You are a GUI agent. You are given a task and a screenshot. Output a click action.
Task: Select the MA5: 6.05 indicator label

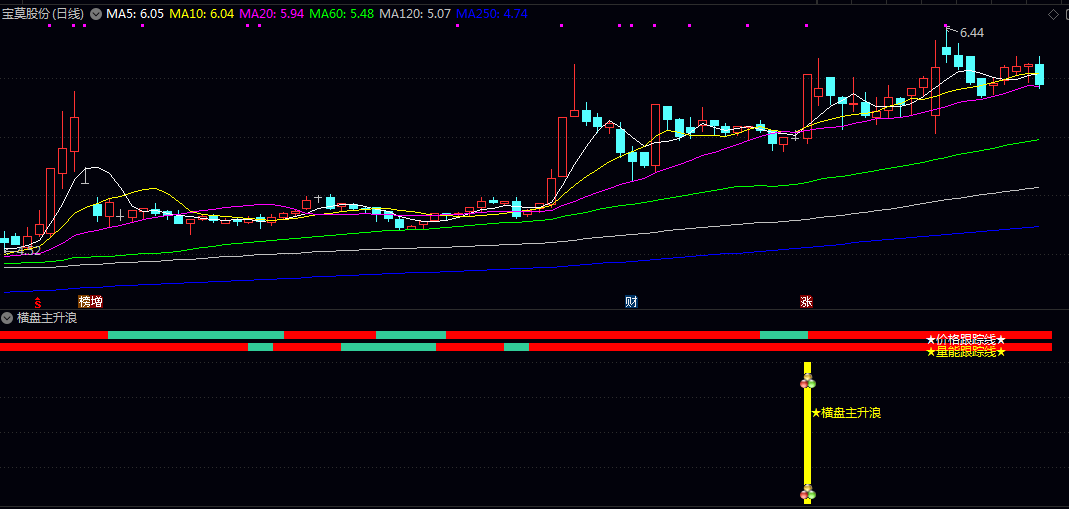click(135, 14)
